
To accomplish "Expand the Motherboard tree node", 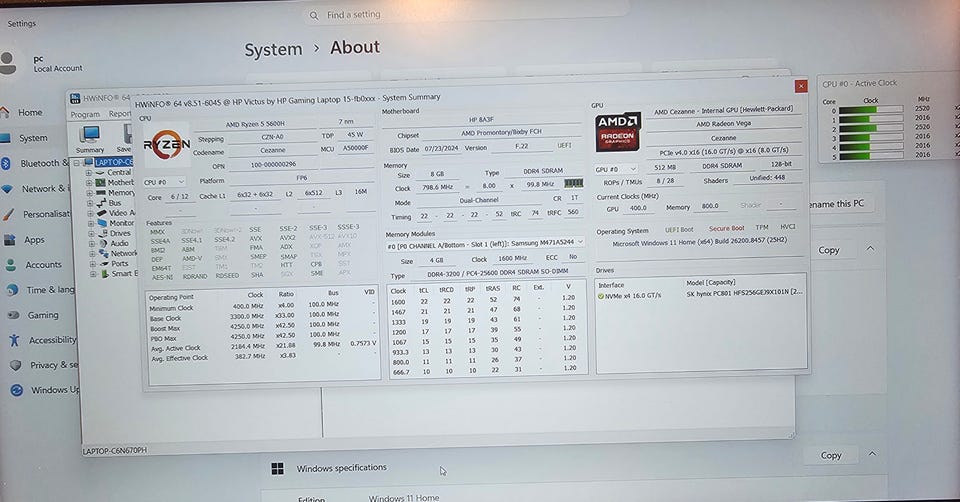I will pyautogui.click(x=89, y=182).
